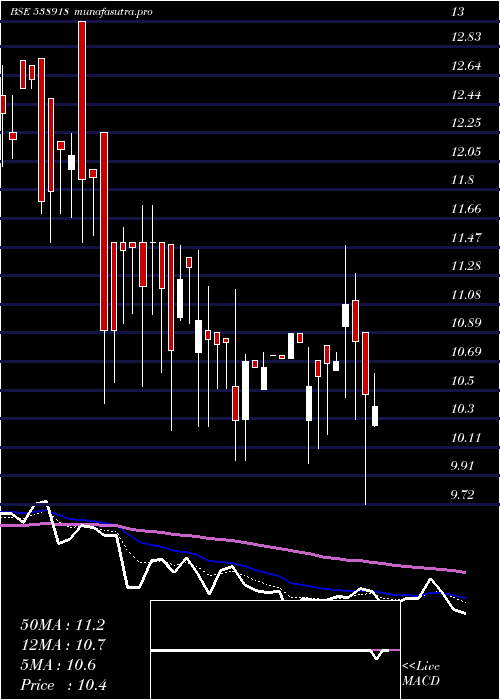The image size is (500, 700).
Task: Click the 10.89 axis label
Action: [x=466, y=323]
